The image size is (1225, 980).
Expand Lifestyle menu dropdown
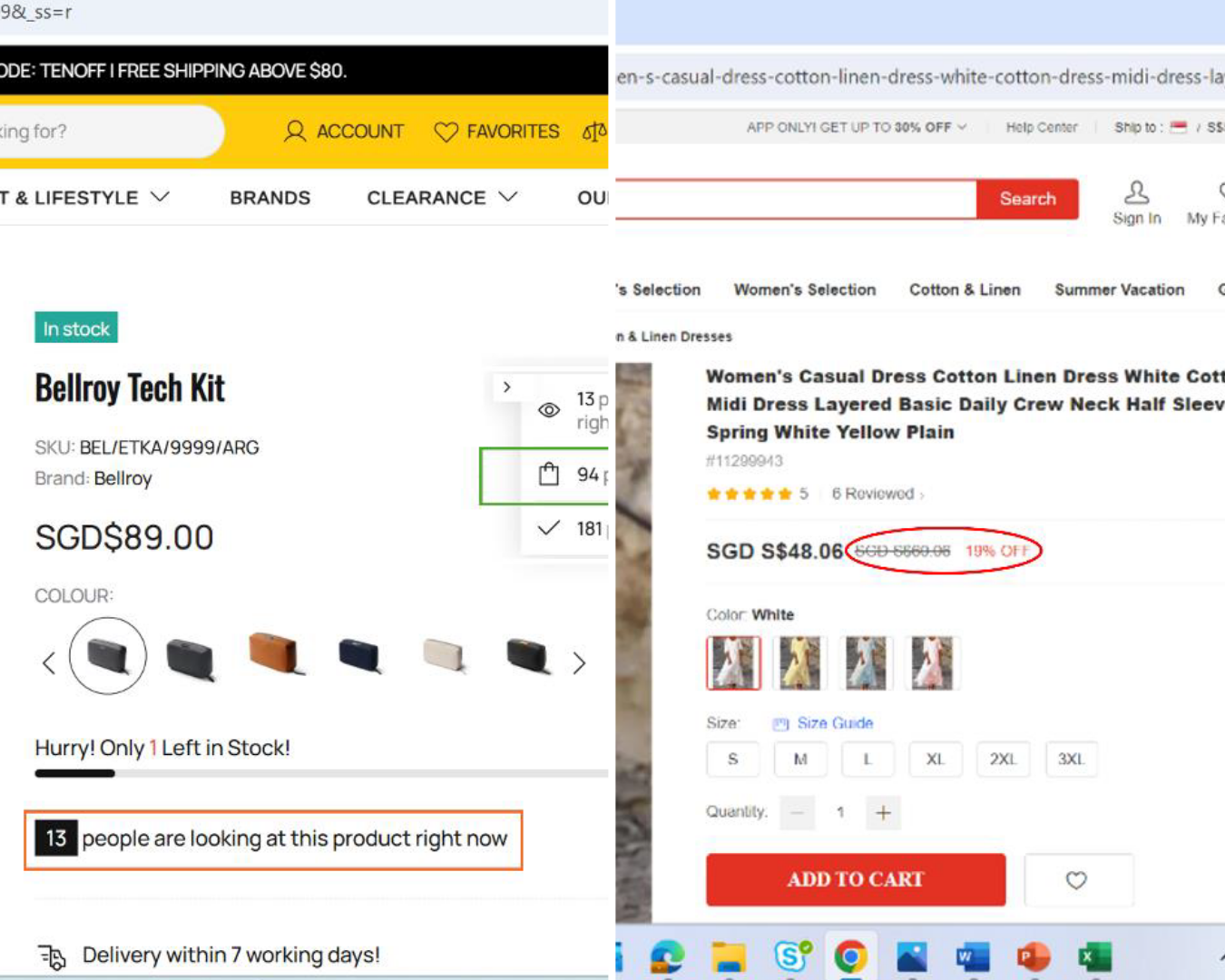[160, 197]
